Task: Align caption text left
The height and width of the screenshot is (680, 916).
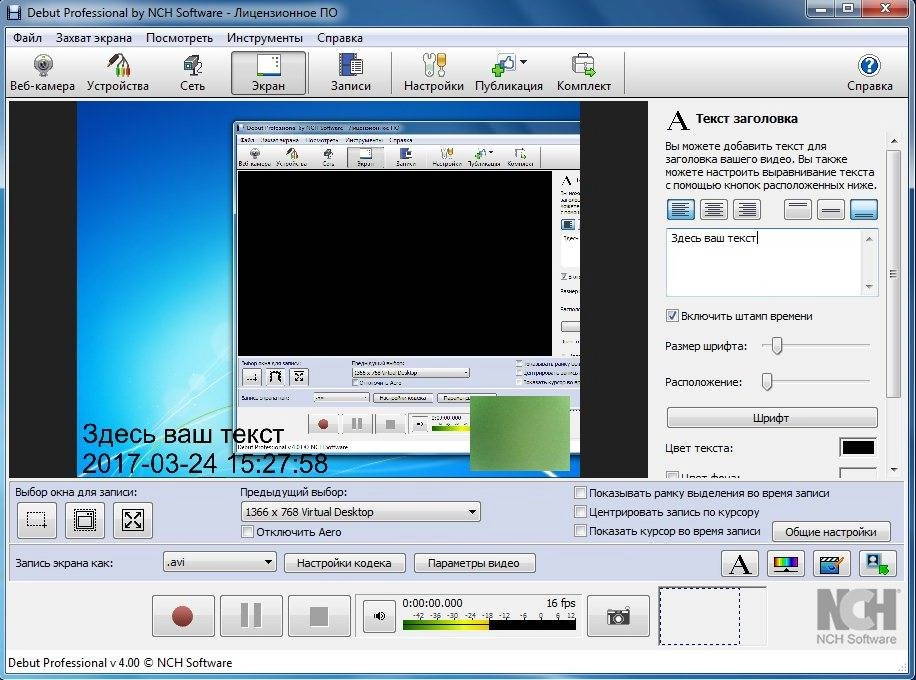Action: click(681, 209)
